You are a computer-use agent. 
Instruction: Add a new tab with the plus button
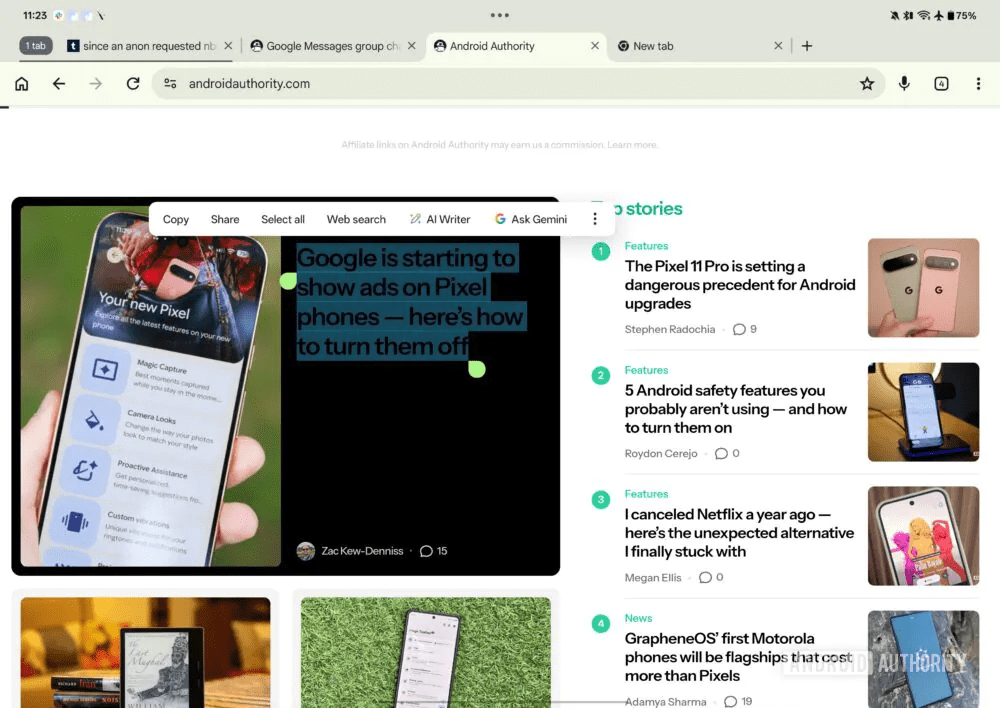click(807, 46)
